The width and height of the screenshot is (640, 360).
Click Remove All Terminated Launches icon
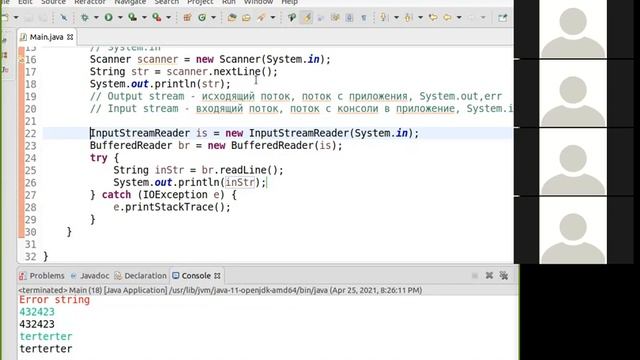504,276
